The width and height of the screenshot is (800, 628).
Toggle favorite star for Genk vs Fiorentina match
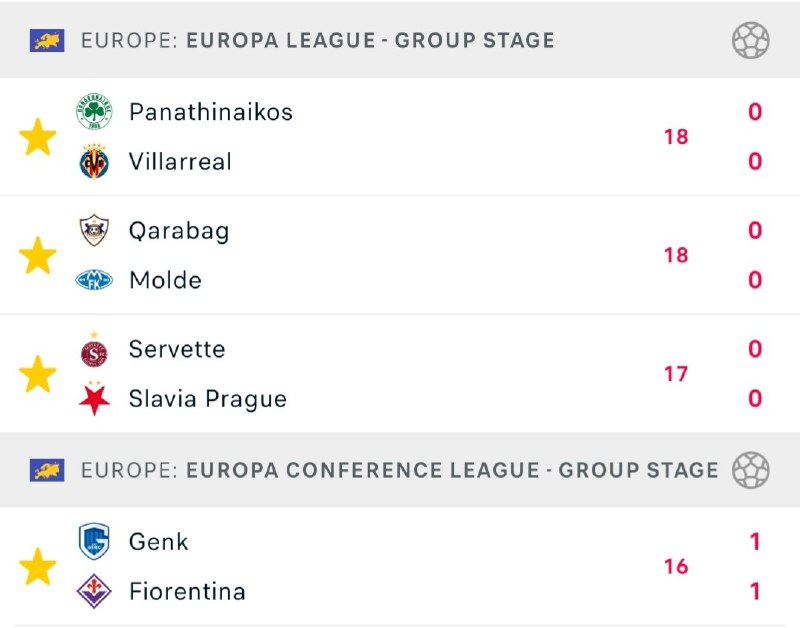point(38,567)
